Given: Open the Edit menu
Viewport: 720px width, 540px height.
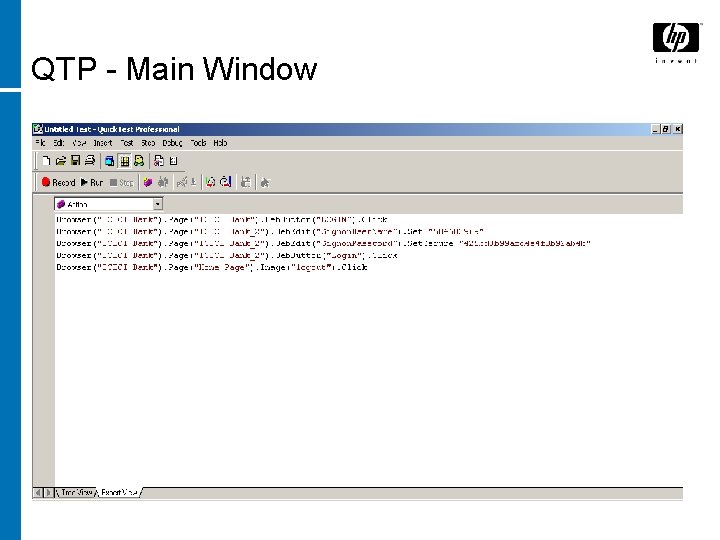Looking at the screenshot, I should coord(59,143).
